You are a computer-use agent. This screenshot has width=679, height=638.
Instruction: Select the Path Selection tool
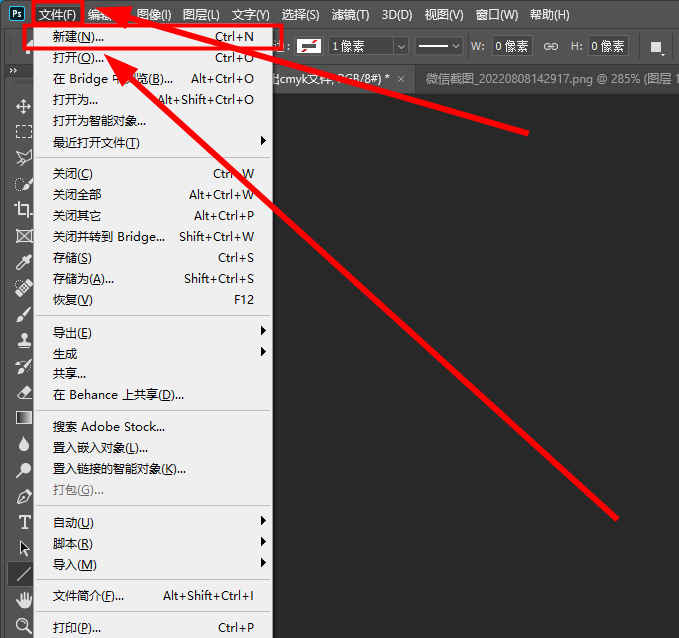24,548
